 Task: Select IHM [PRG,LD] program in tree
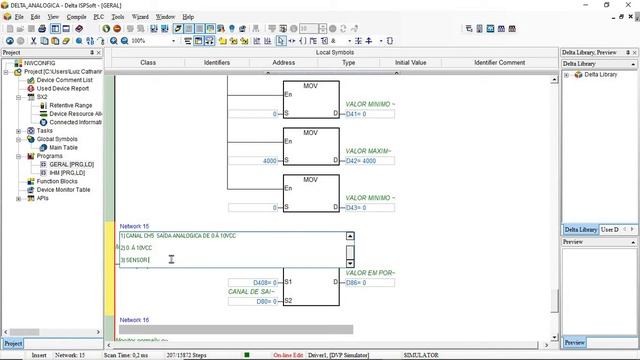[67, 173]
